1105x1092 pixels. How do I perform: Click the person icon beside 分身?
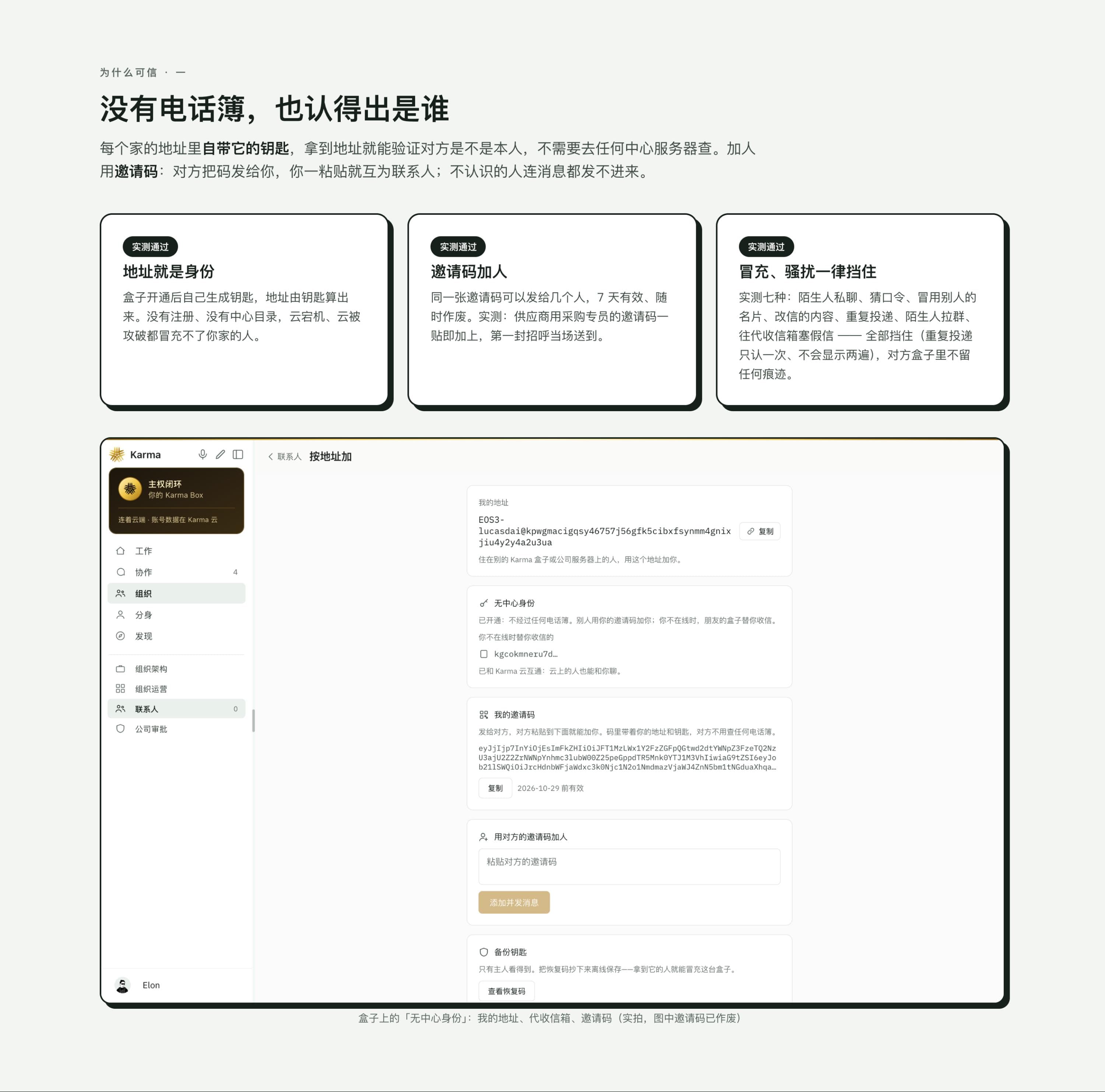pos(120,615)
